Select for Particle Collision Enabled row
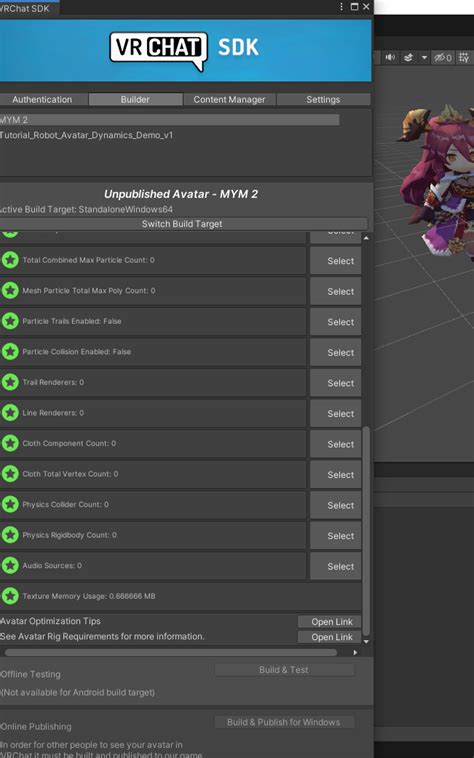This screenshot has height=758, width=474. [336, 352]
